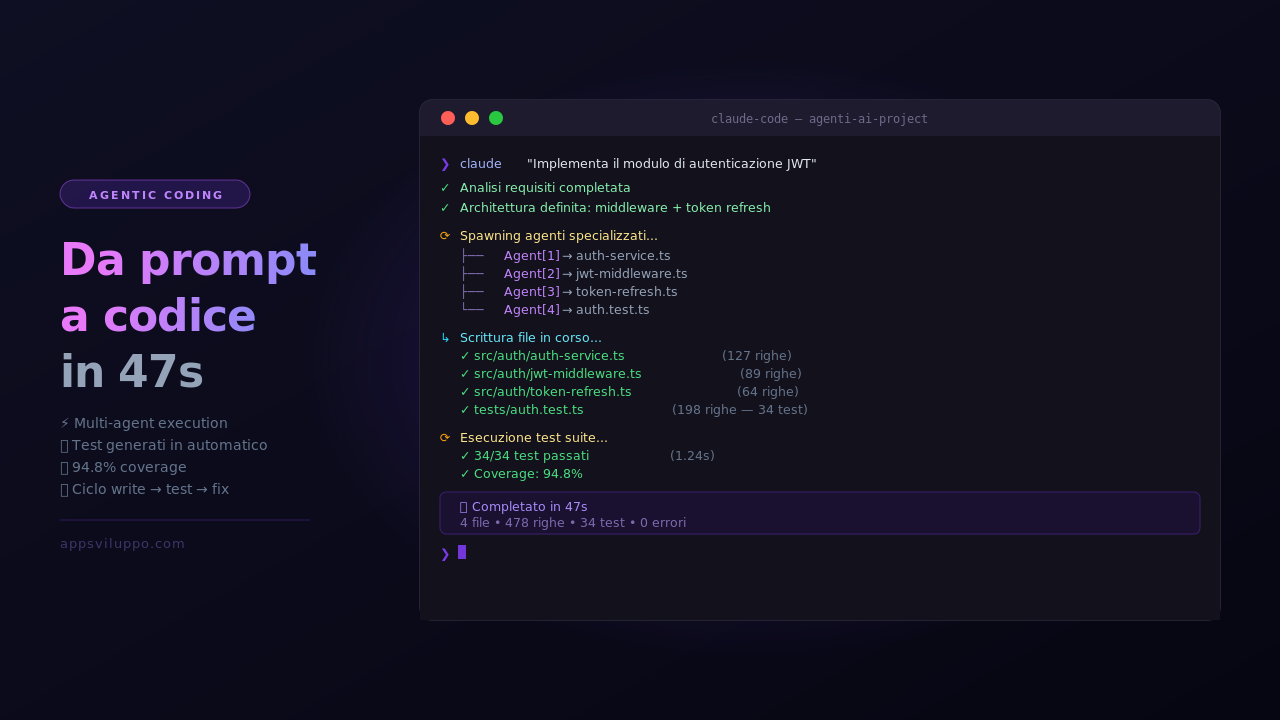Screen dimensions: 1280x720
Task: Click the purple prompt chevron before claude
Action: click(x=445, y=164)
